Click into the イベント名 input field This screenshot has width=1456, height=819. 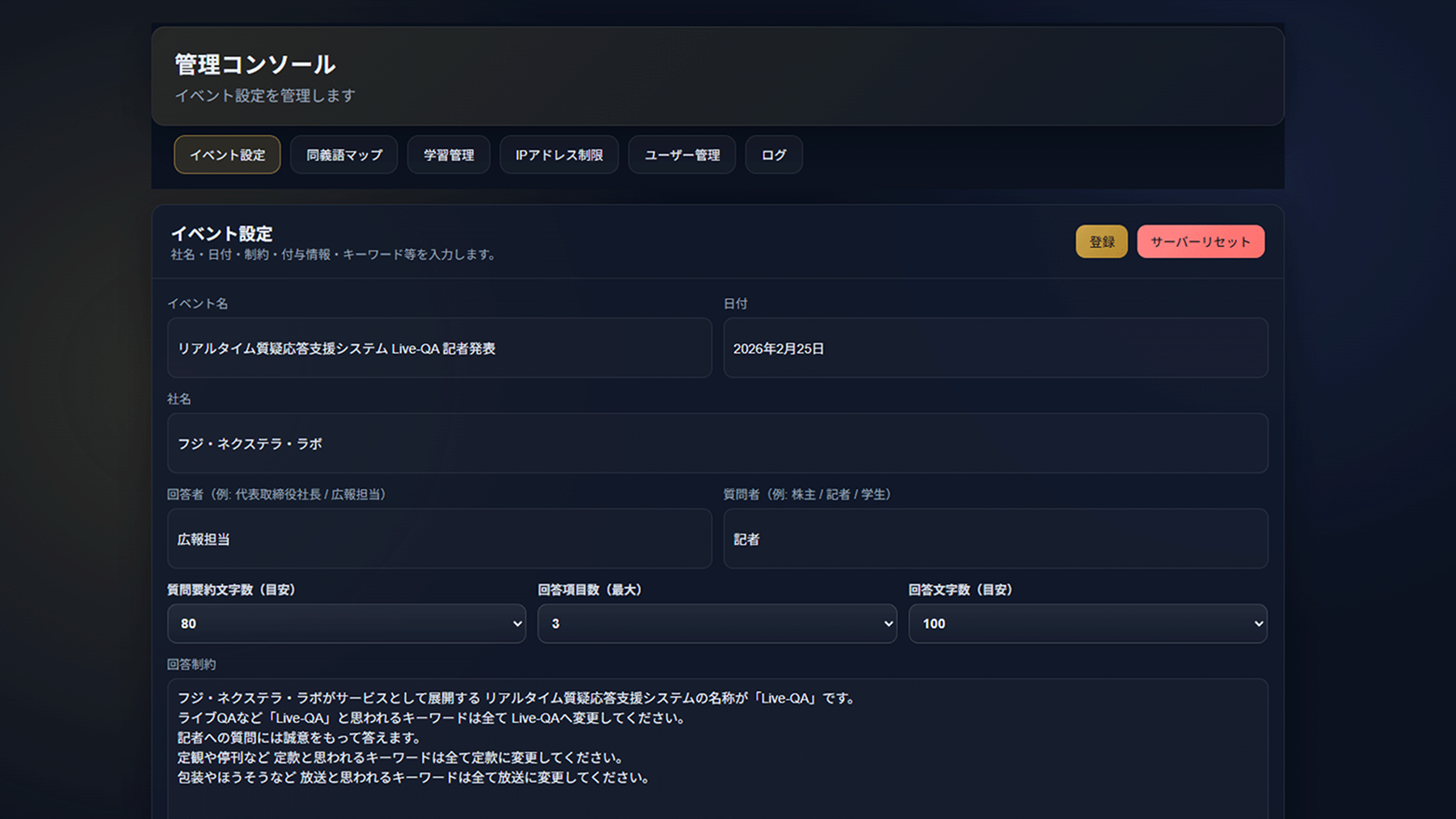tap(439, 348)
